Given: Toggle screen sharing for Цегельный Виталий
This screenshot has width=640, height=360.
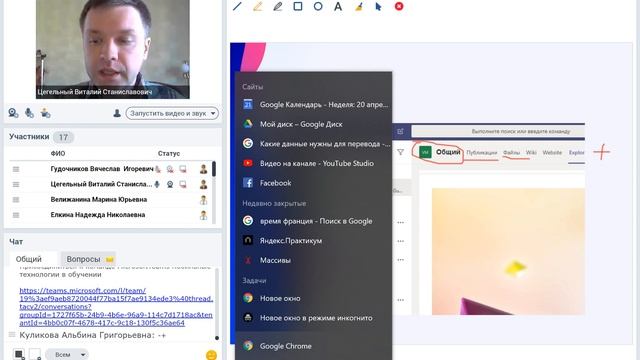Looking at the screenshot, I should 183,184.
